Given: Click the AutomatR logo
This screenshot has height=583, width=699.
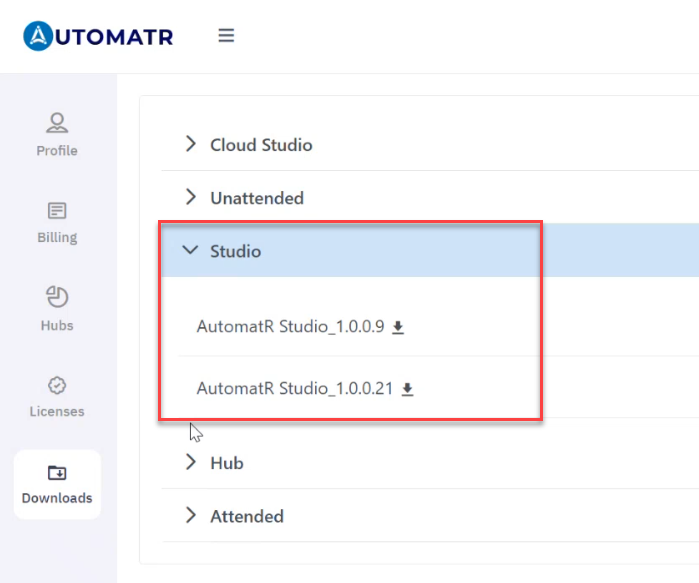Looking at the screenshot, I should click(x=98, y=36).
